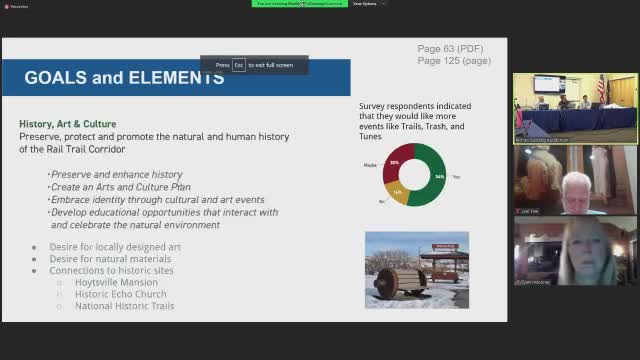Viewport: 640px width, 360px height.
Task: Click the green screen-sharing notification banner
Action: click(300, 4)
